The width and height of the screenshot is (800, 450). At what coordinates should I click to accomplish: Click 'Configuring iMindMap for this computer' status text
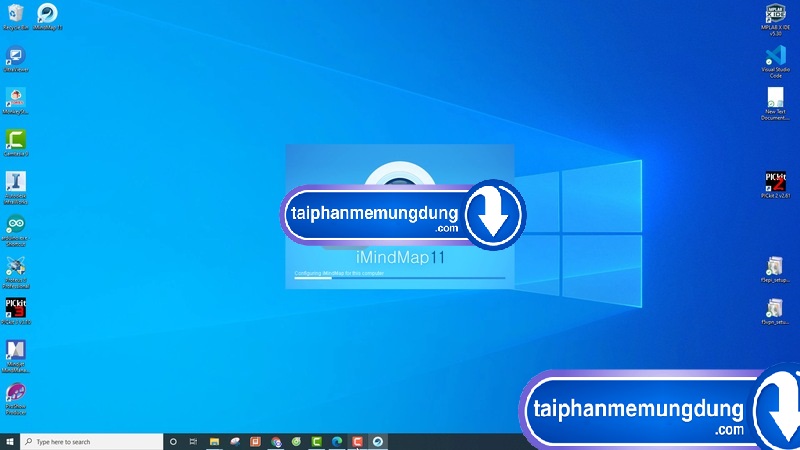coord(339,273)
